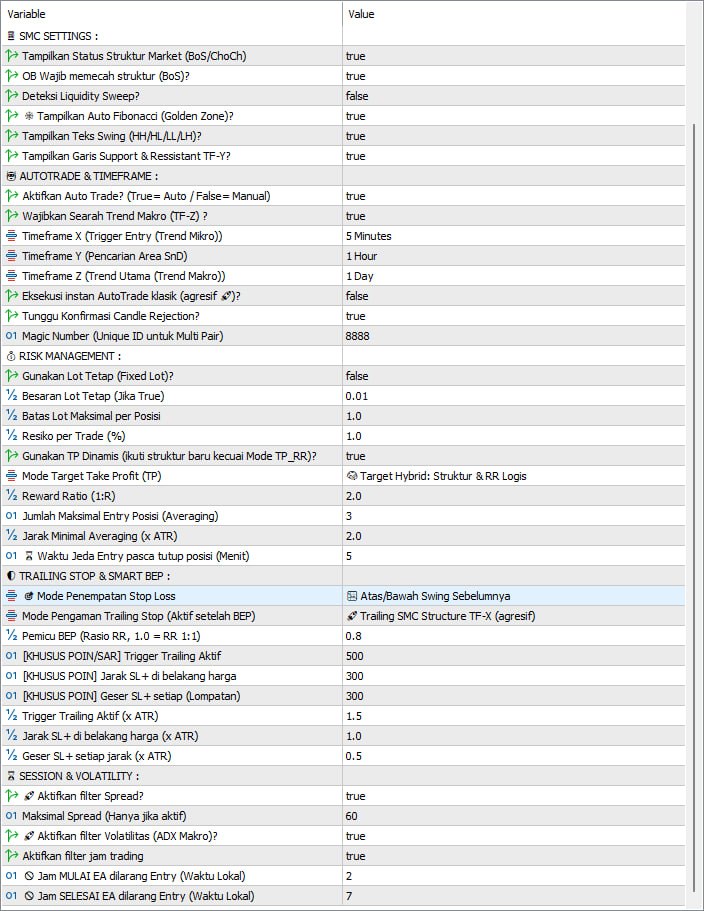Select the '[KHUSUS POIN] Geser SL+ setiap (Lompatan)' label

[x=131, y=696]
